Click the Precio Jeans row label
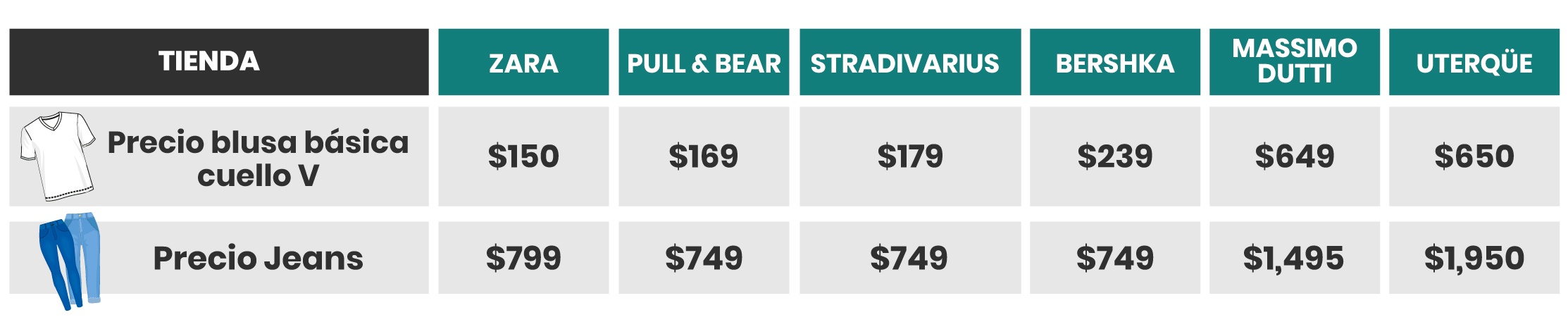This screenshot has height=334, width=1568. [x=258, y=258]
